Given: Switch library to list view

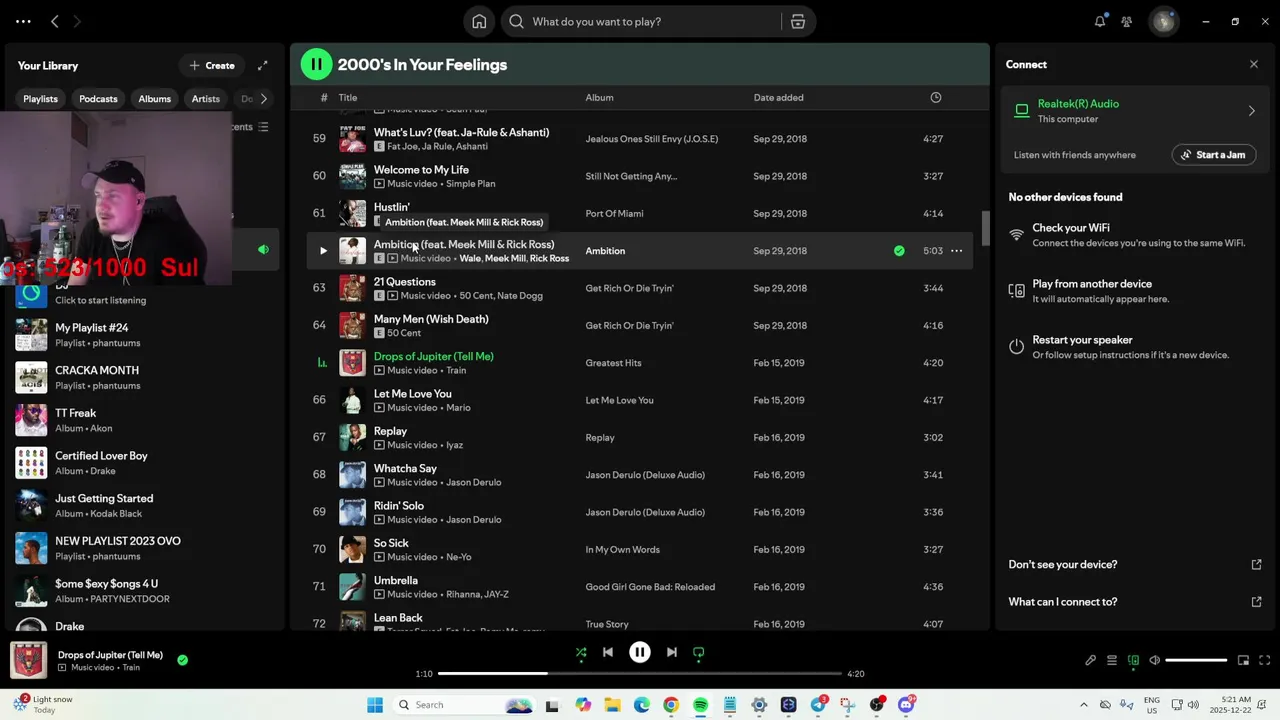Looking at the screenshot, I should point(263,127).
